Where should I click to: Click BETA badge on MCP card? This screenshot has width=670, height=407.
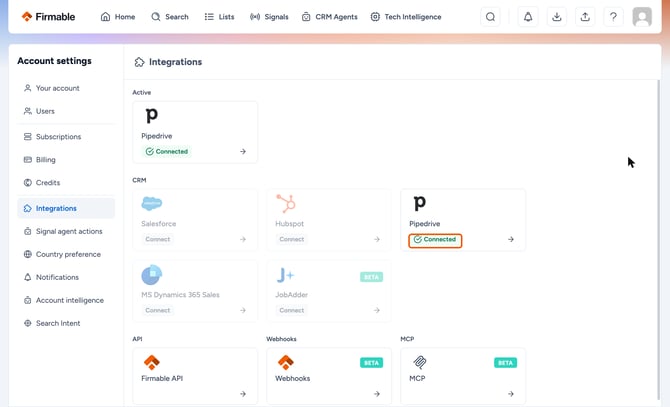click(505, 363)
